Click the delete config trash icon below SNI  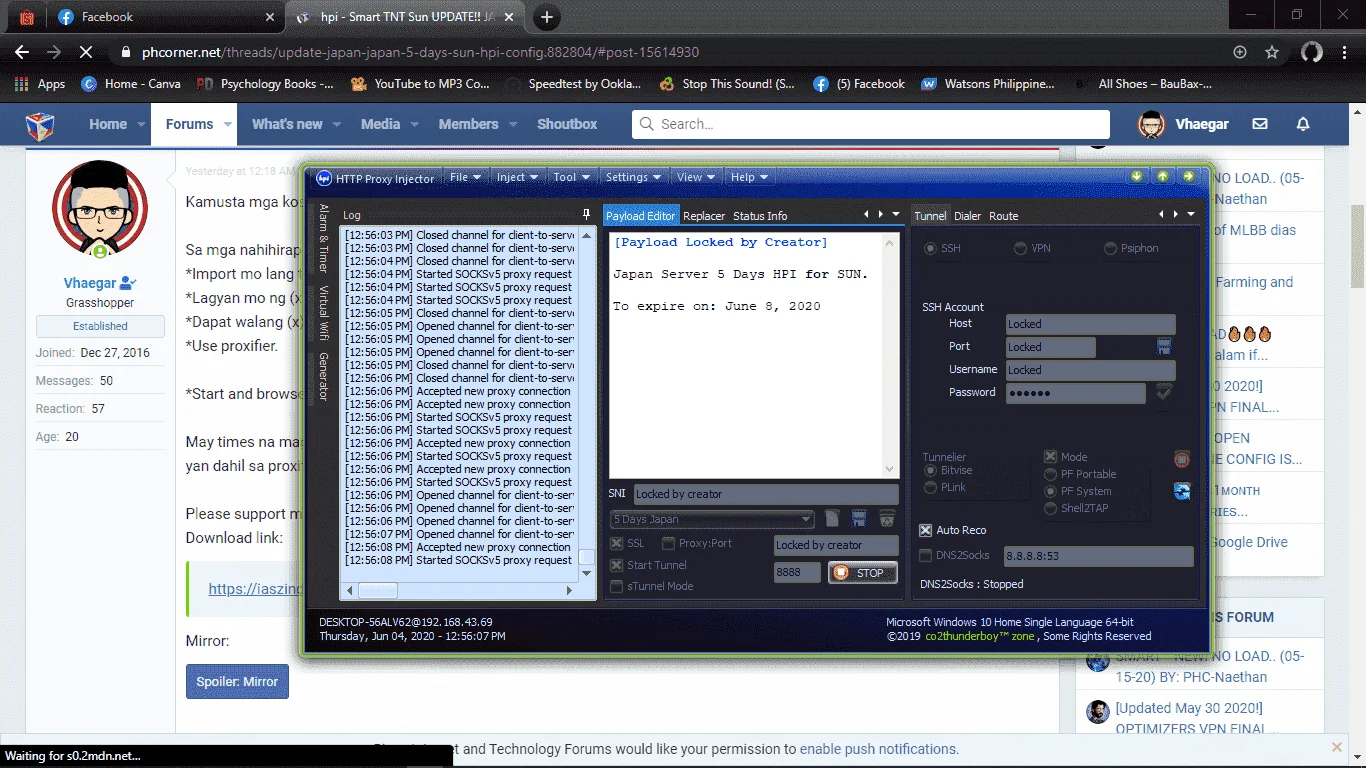click(886, 518)
